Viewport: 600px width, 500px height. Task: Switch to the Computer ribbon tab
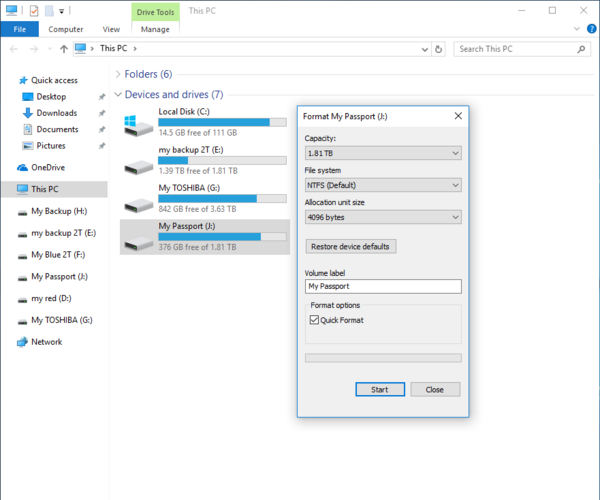[65, 29]
